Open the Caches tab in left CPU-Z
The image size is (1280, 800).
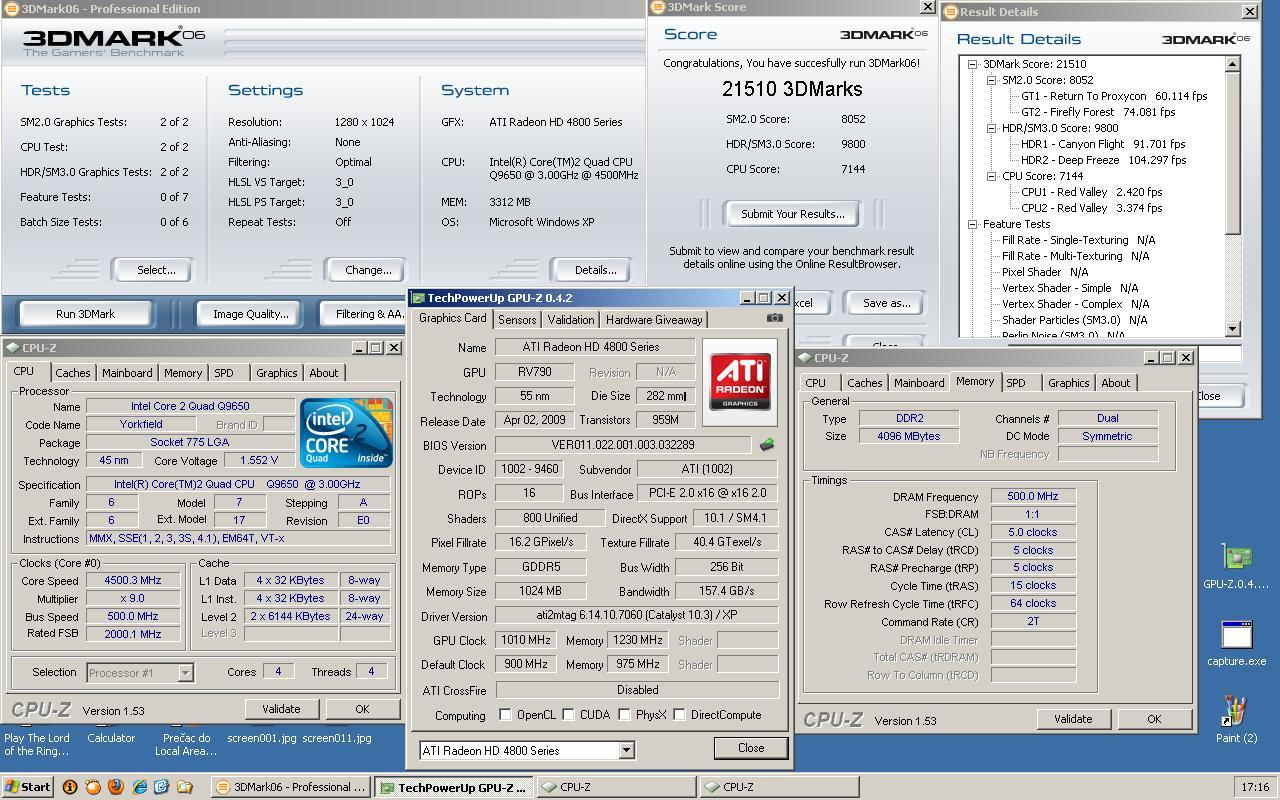[x=73, y=373]
